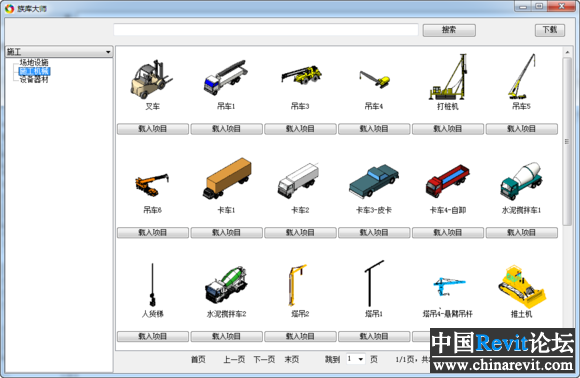Screen dimensions: 580x378
Task: Select the 叉车 forklift thumbnail
Action: coord(151,79)
